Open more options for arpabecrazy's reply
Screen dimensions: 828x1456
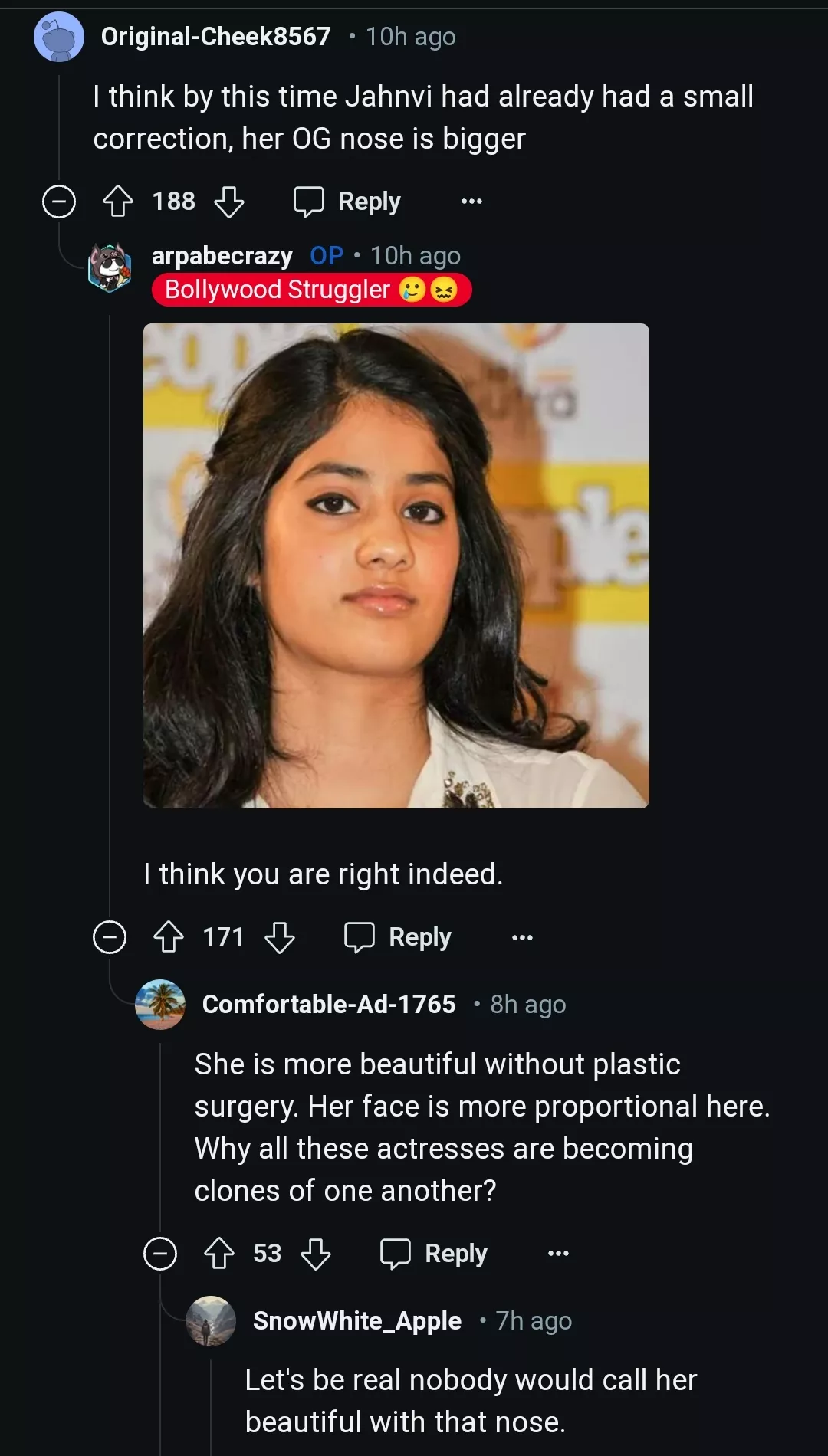(x=522, y=937)
